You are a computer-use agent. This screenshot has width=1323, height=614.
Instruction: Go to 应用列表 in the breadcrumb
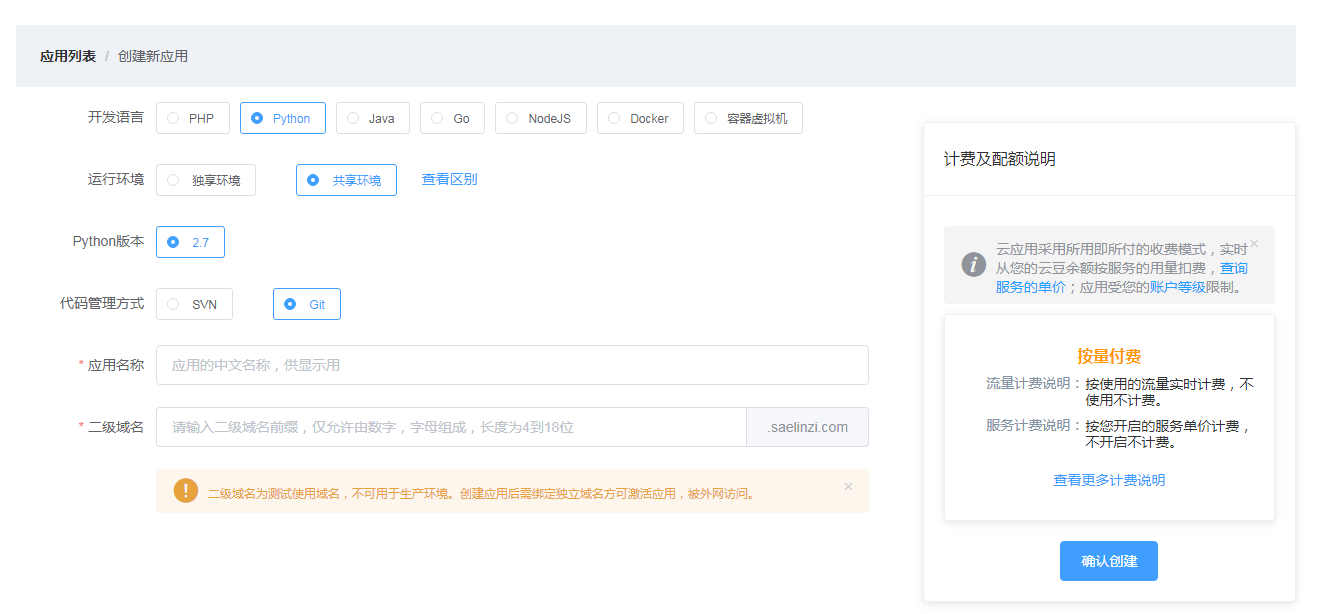[68, 56]
